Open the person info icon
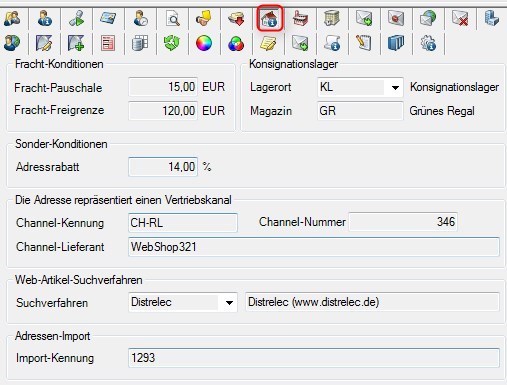 (x=44, y=18)
